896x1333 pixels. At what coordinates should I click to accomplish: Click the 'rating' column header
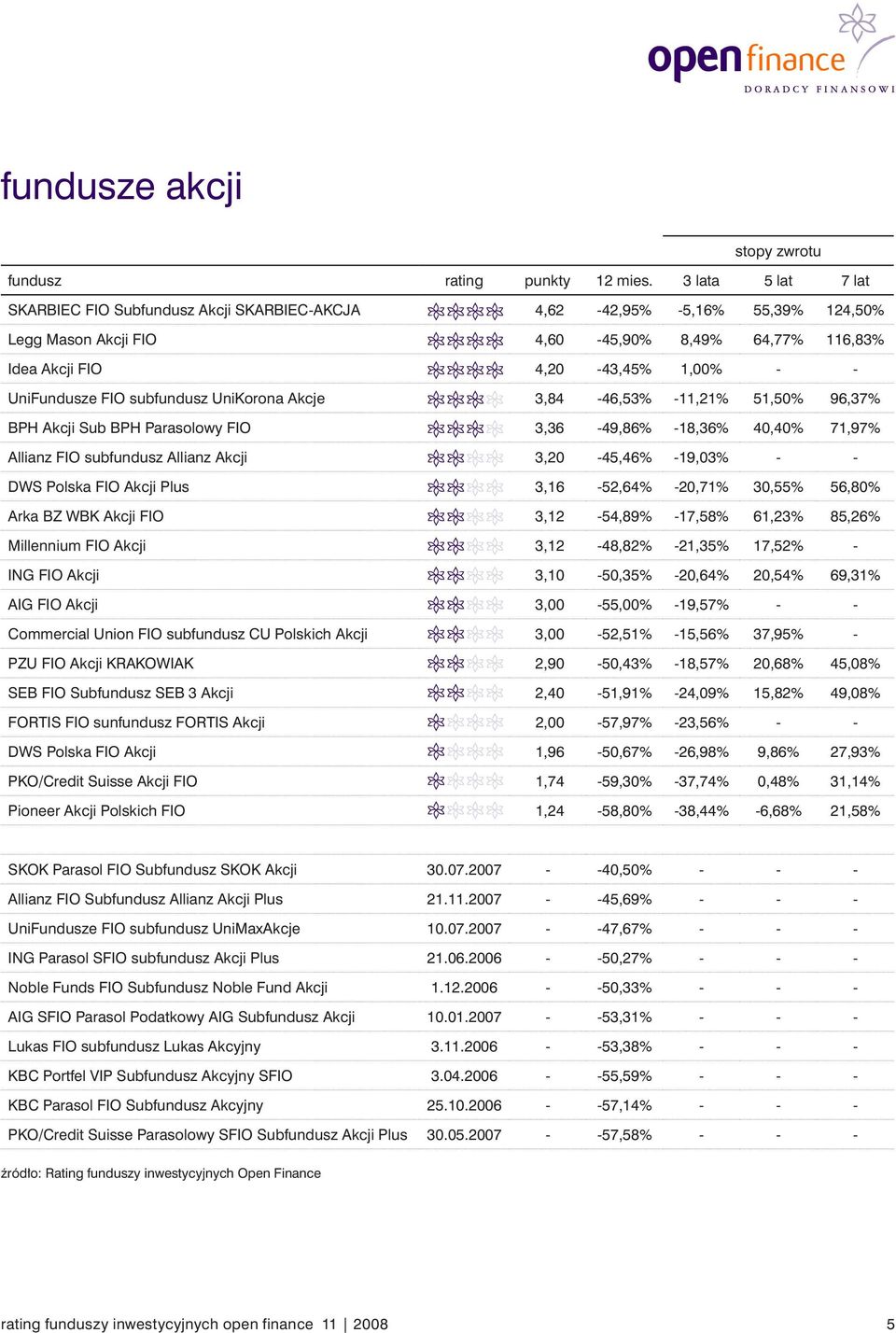coord(464,280)
